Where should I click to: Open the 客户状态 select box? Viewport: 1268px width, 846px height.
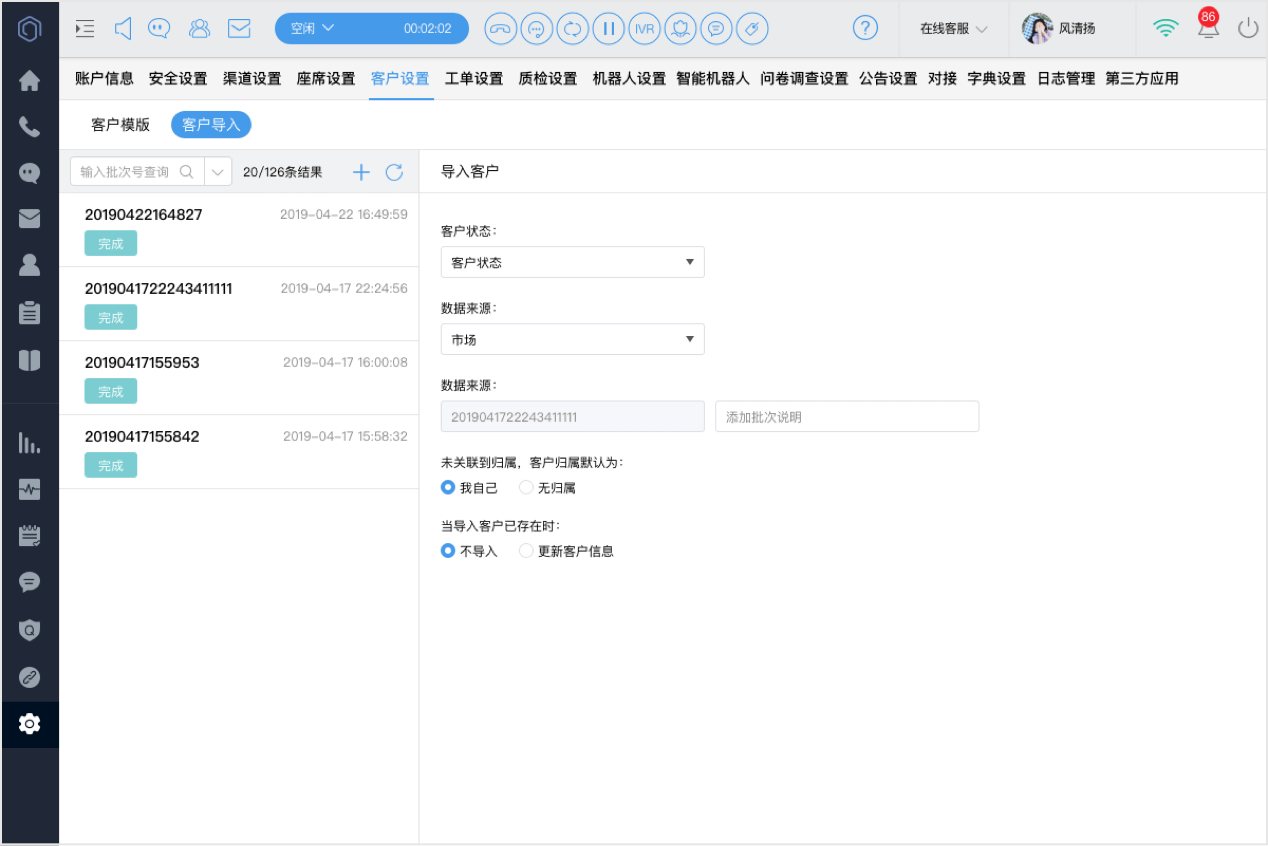[572, 262]
